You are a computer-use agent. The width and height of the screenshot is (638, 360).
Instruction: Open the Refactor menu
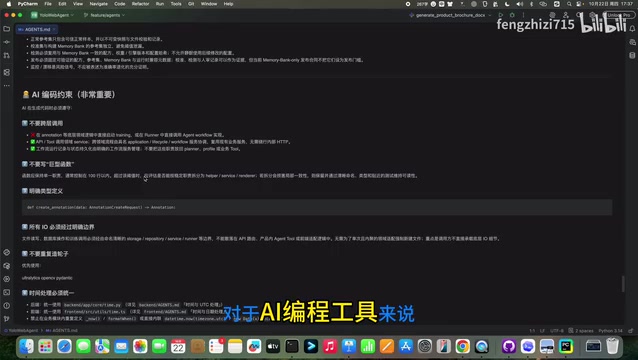[140, 4]
